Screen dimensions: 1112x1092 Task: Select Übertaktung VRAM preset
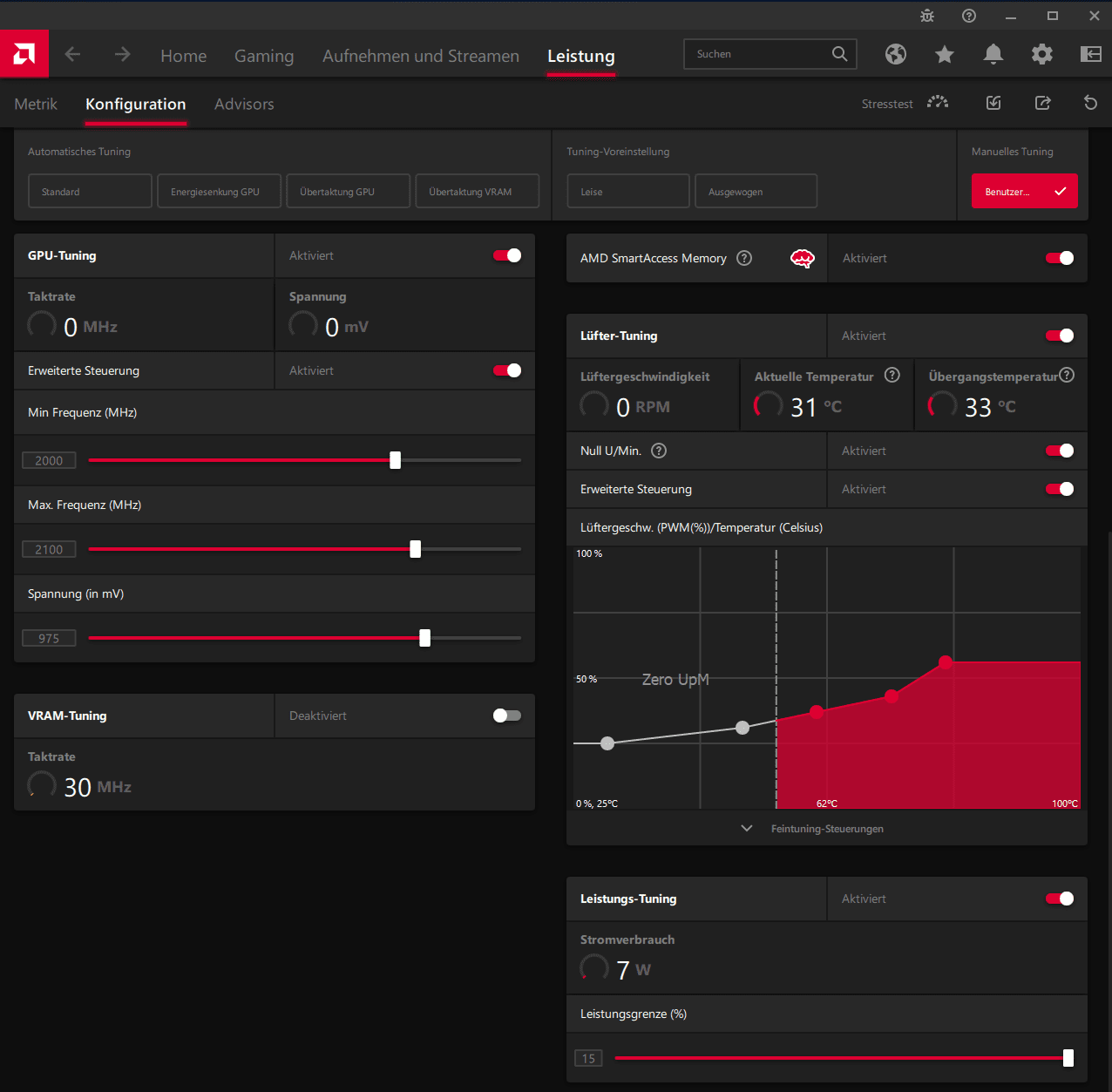point(477,191)
